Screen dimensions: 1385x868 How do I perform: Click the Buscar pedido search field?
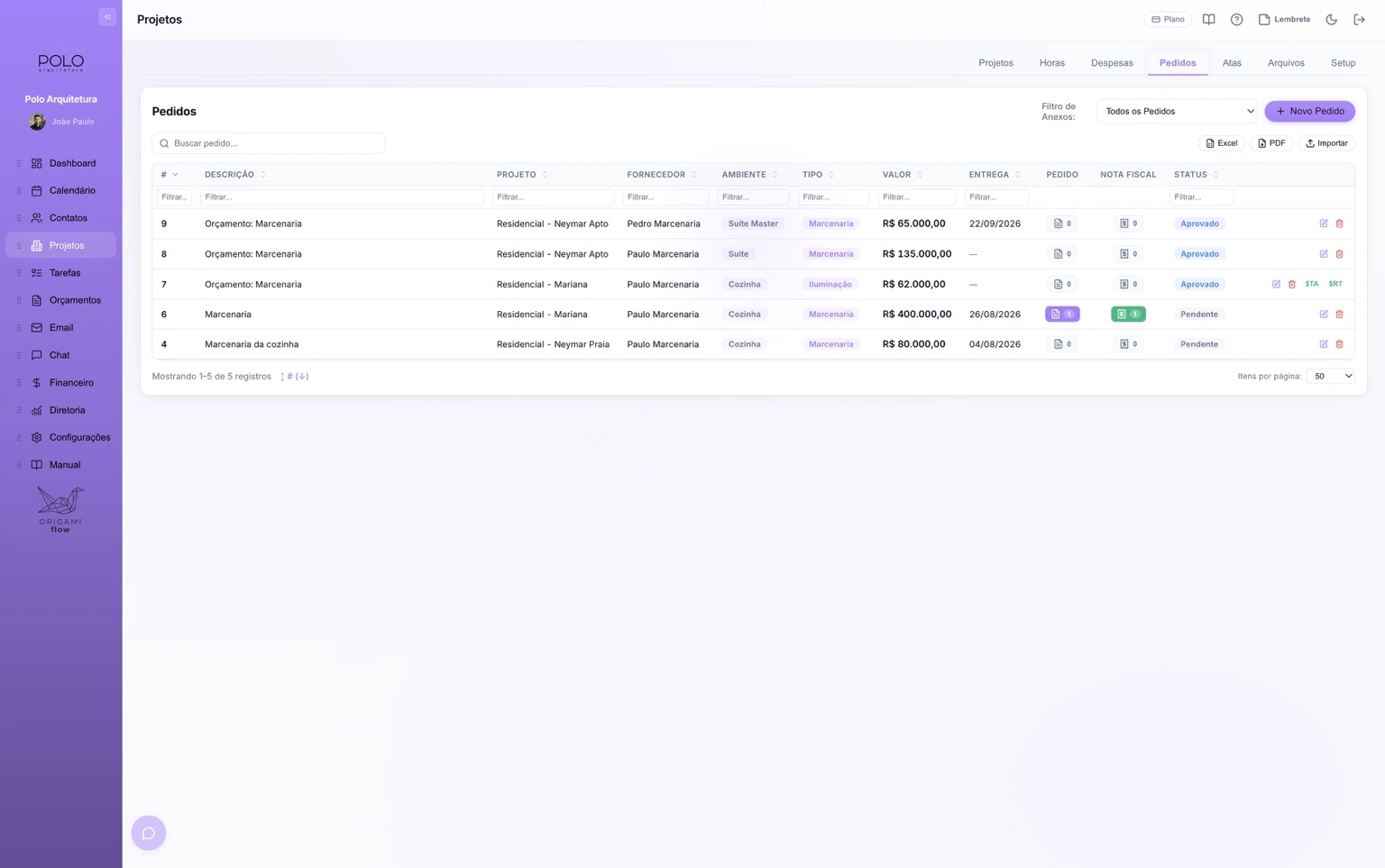point(269,143)
